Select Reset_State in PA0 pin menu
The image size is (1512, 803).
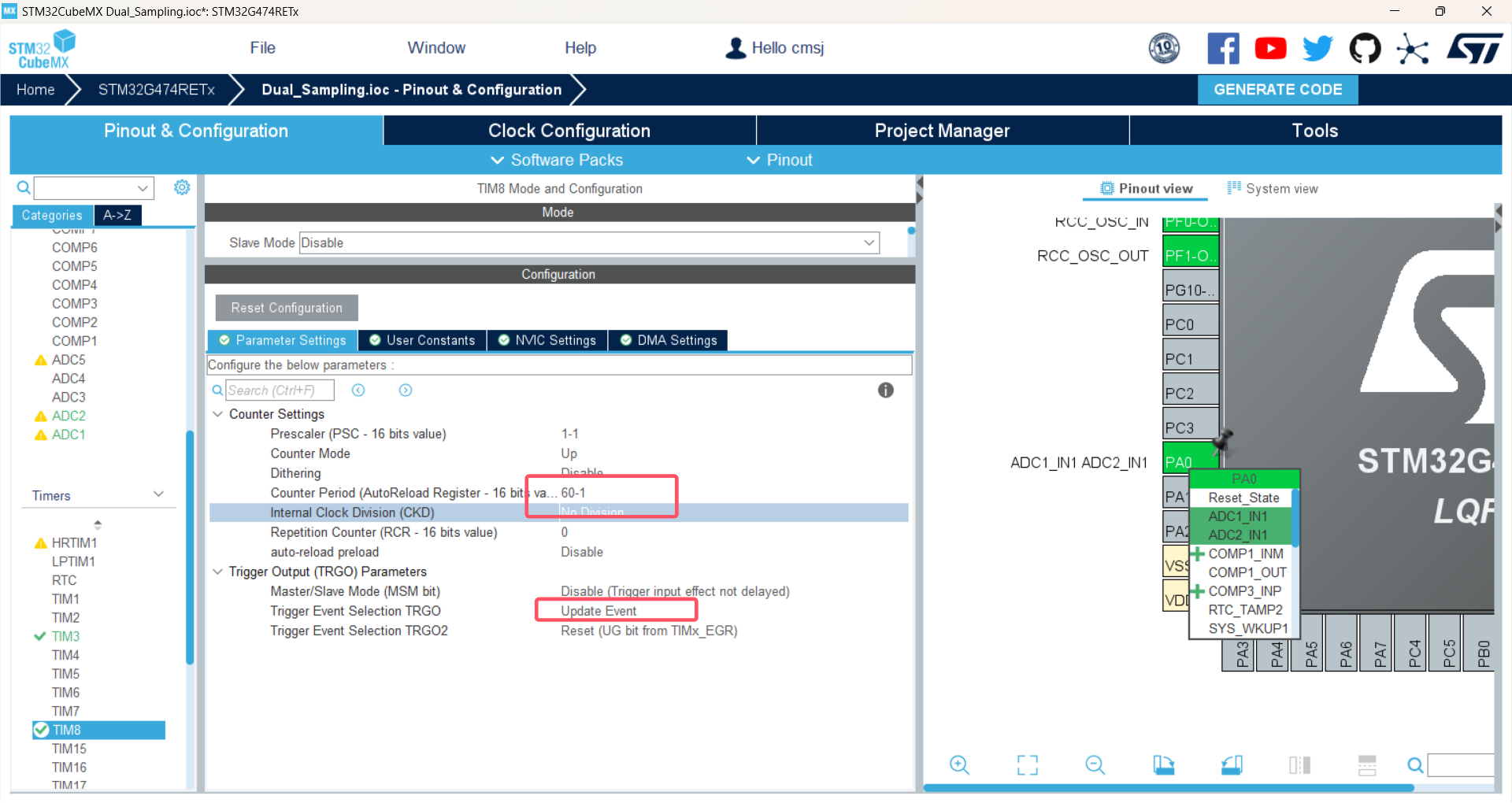[x=1243, y=498]
